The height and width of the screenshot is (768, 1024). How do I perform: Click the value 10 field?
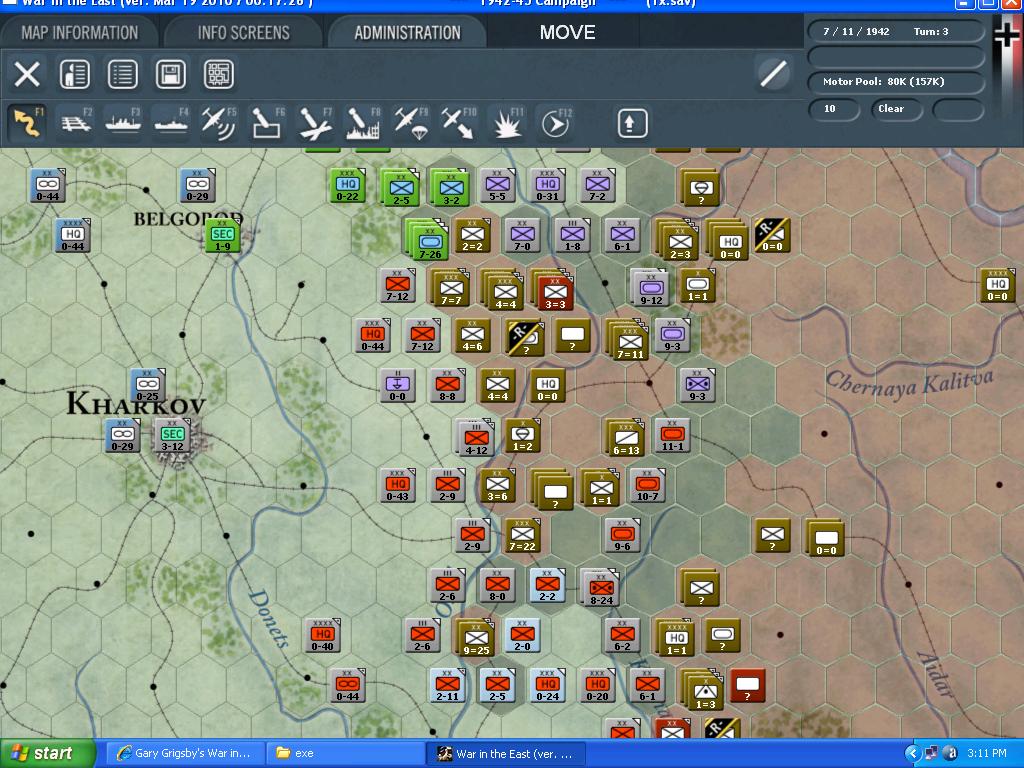click(833, 108)
